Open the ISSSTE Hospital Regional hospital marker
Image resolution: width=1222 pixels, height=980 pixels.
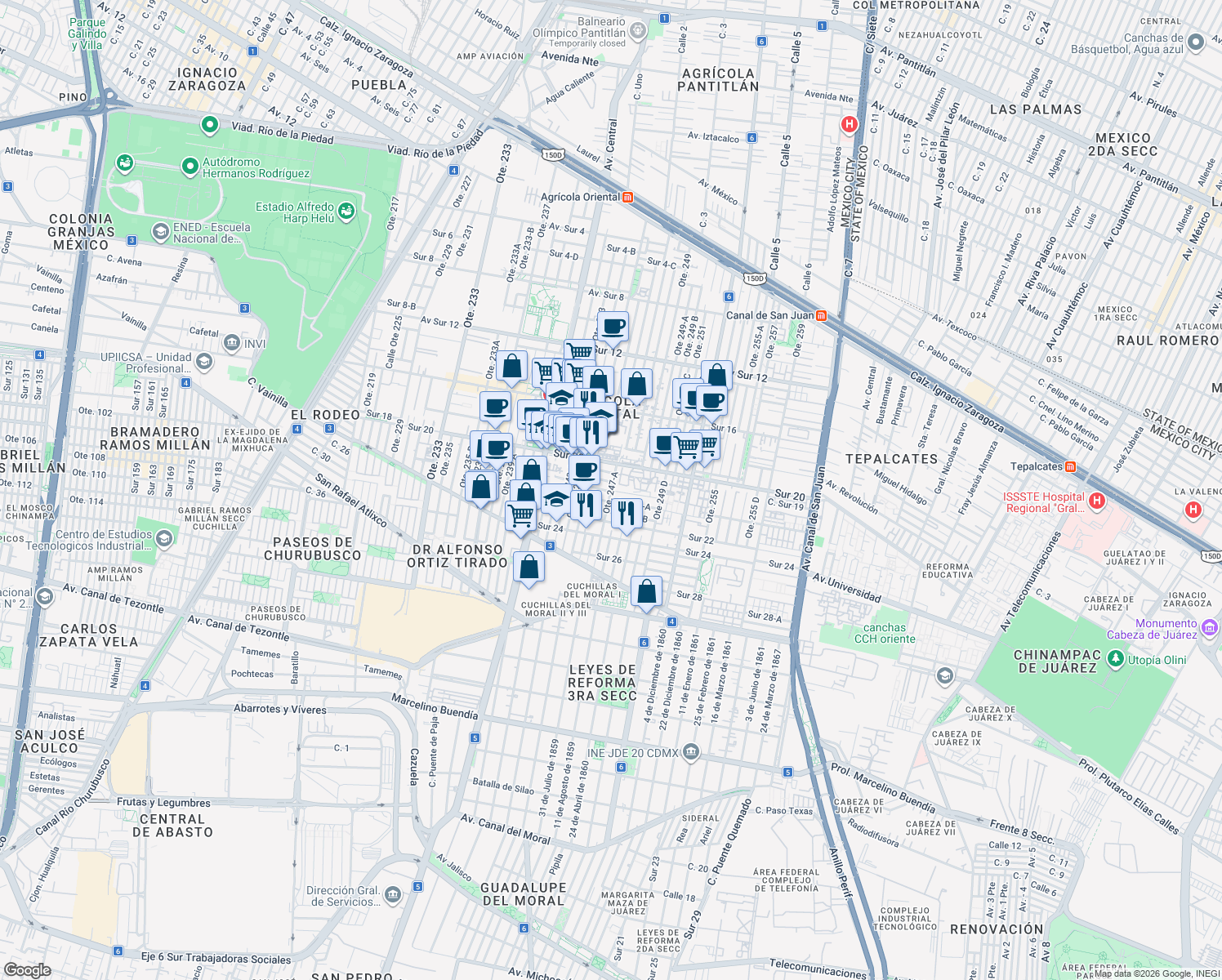click(1095, 501)
